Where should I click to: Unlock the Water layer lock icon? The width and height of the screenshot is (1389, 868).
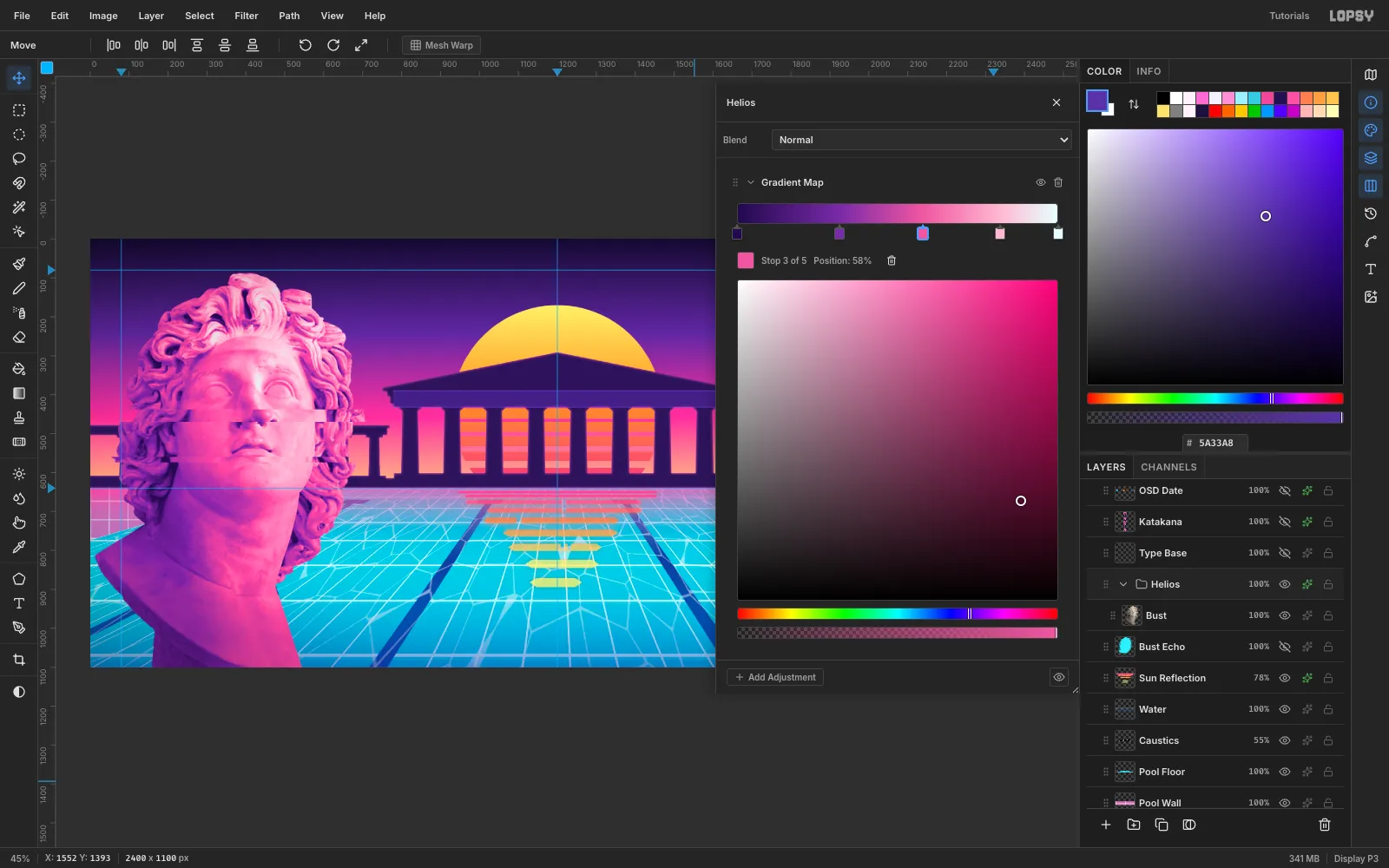click(1328, 709)
